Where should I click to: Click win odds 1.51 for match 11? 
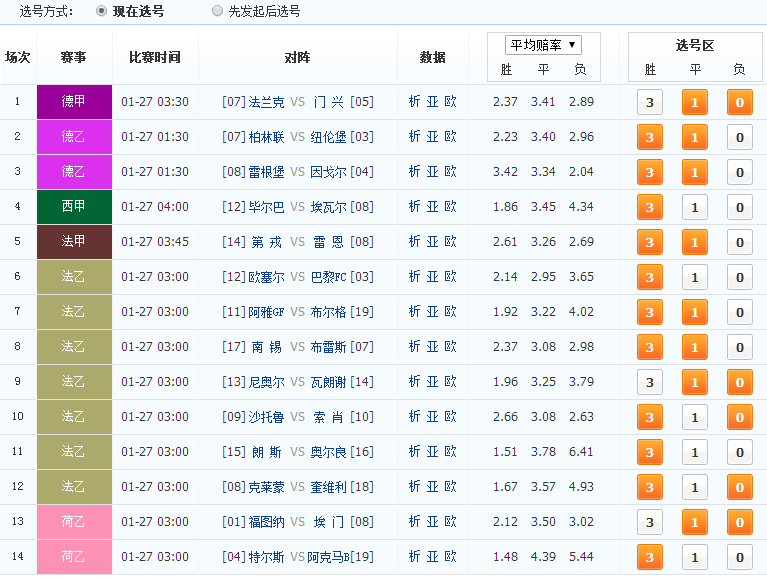tap(505, 452)
